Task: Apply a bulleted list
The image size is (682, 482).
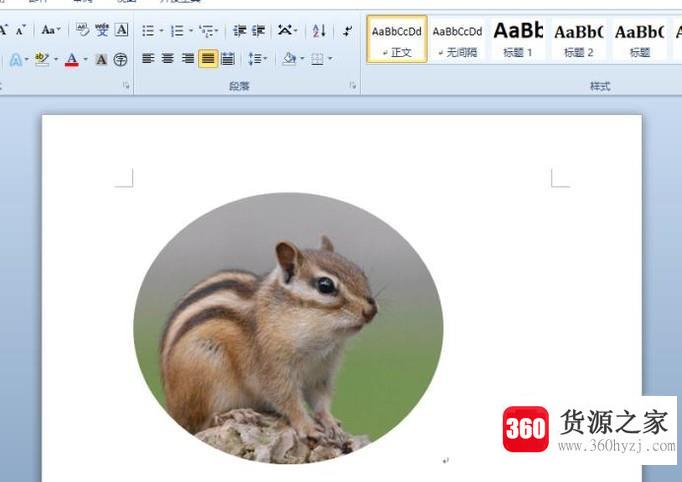Action: tap(148, 31)
